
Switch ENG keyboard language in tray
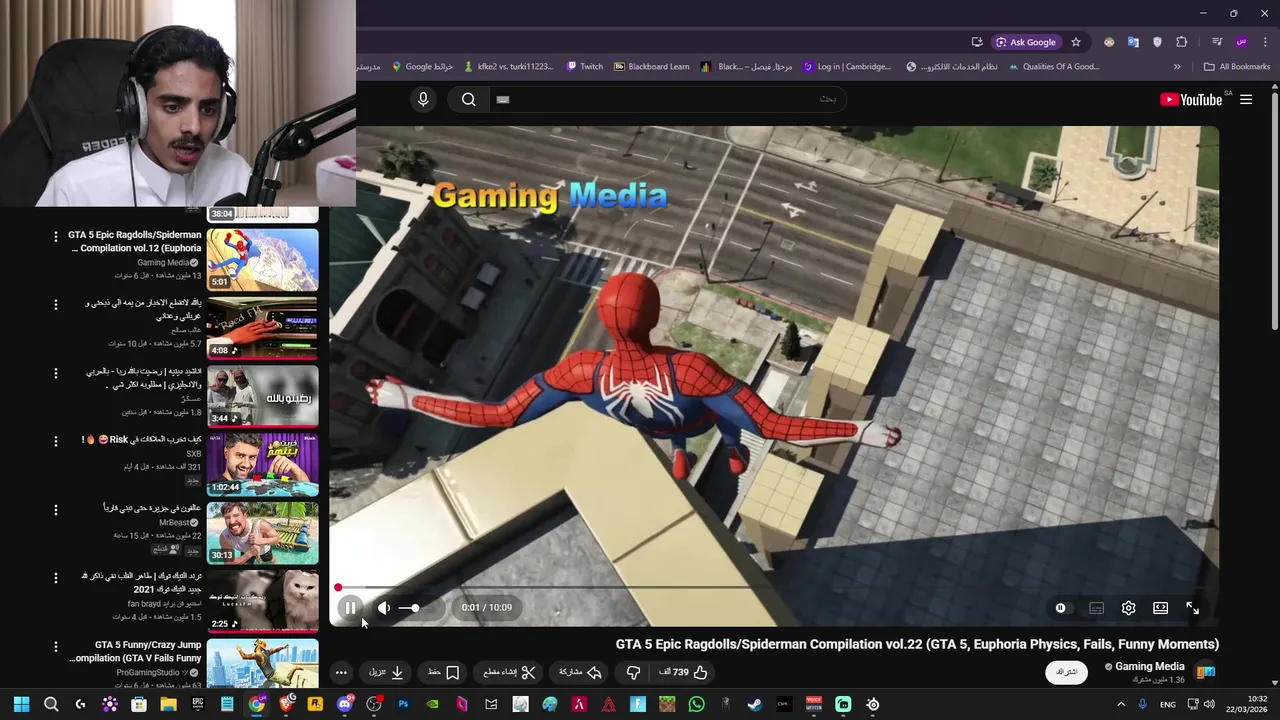tap(1168, 705)
